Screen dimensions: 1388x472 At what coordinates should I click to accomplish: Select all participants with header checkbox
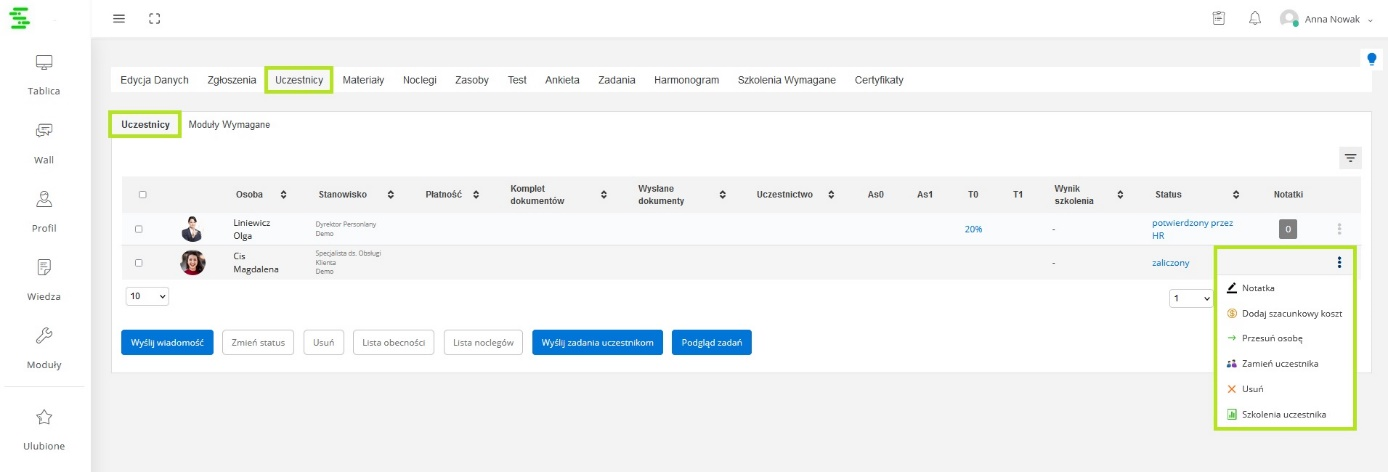143,195
